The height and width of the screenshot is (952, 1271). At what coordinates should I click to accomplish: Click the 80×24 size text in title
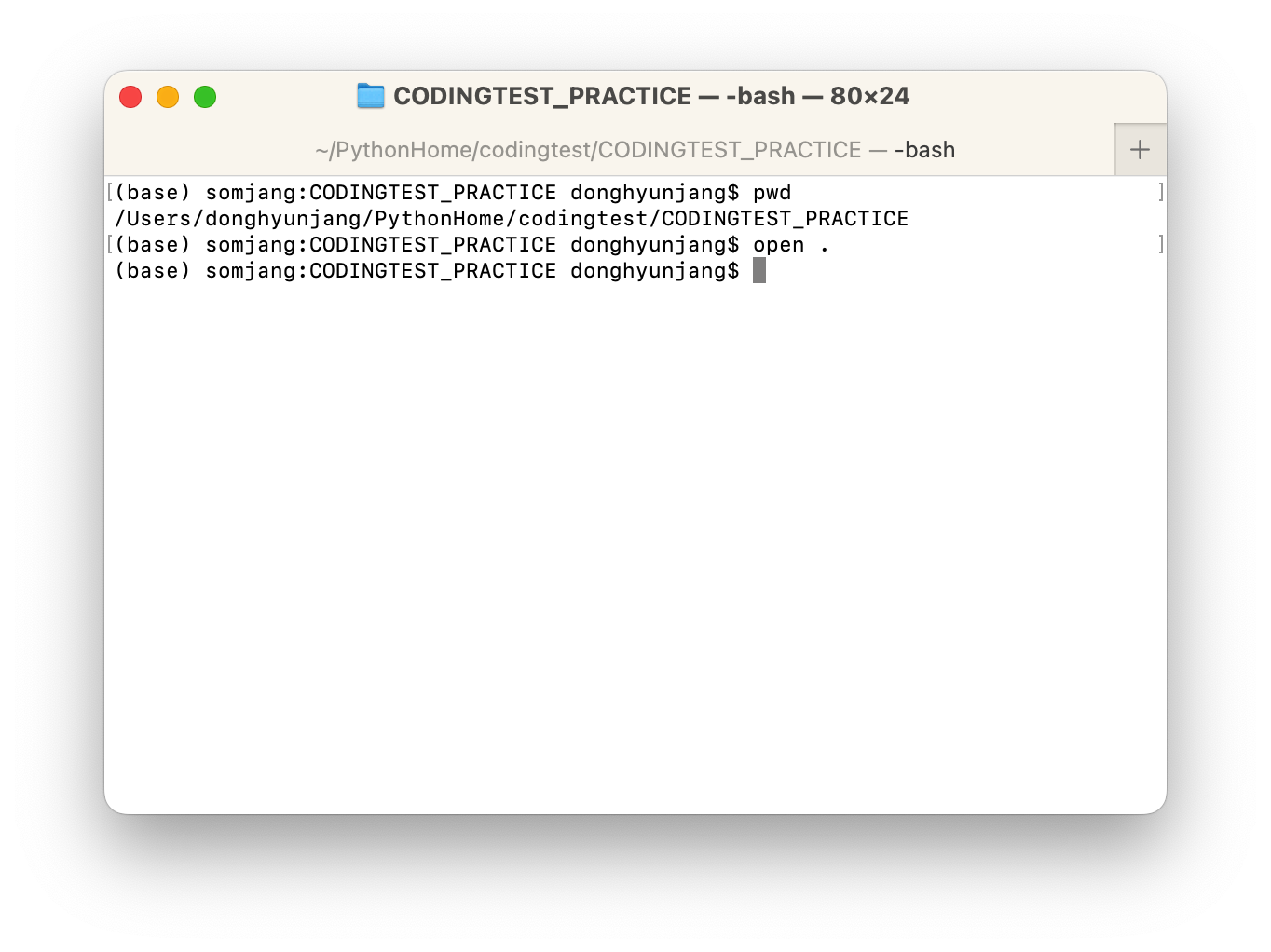[x=869, y=96]
